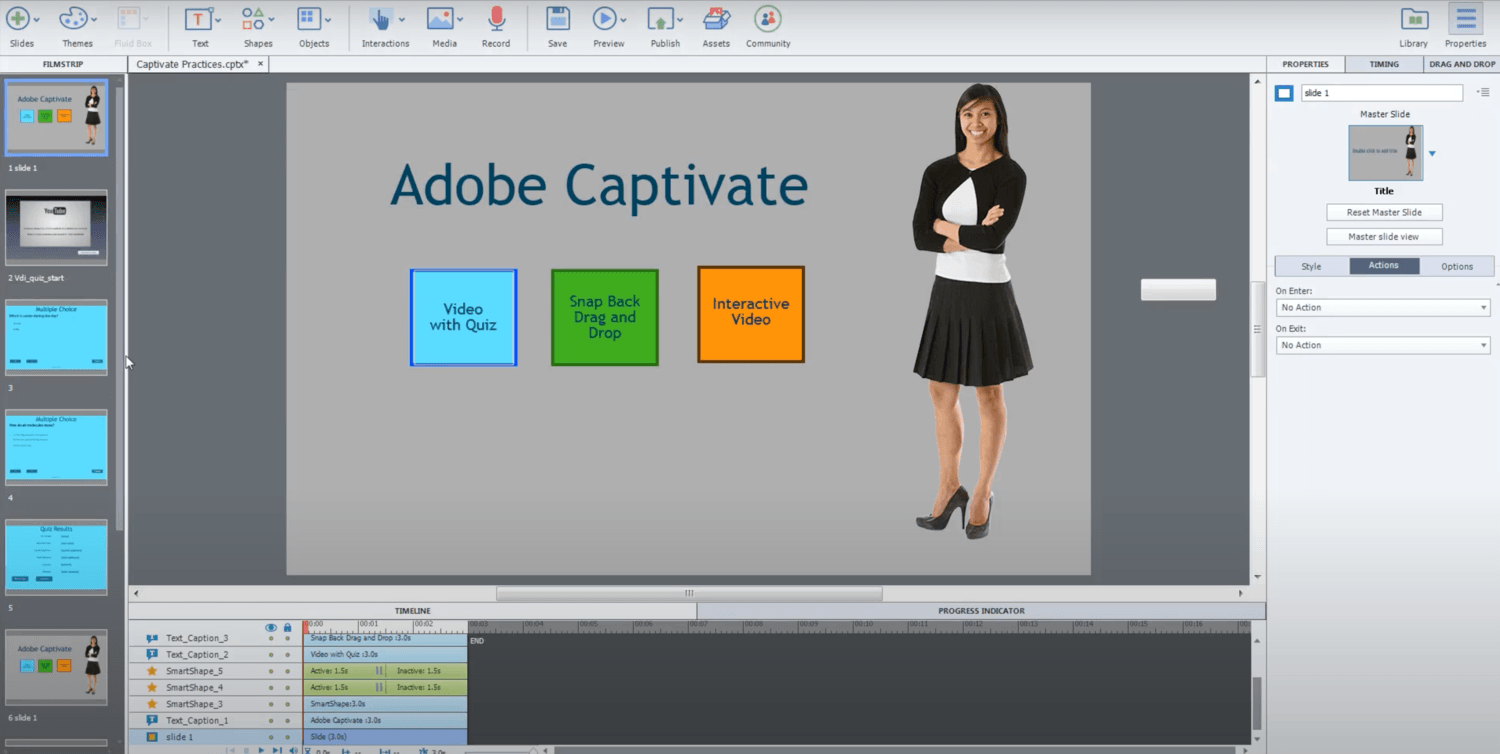This screenshot has width=1500, height=754.
Task: Select the Style tab in properties
Action: click(1311, 266)
